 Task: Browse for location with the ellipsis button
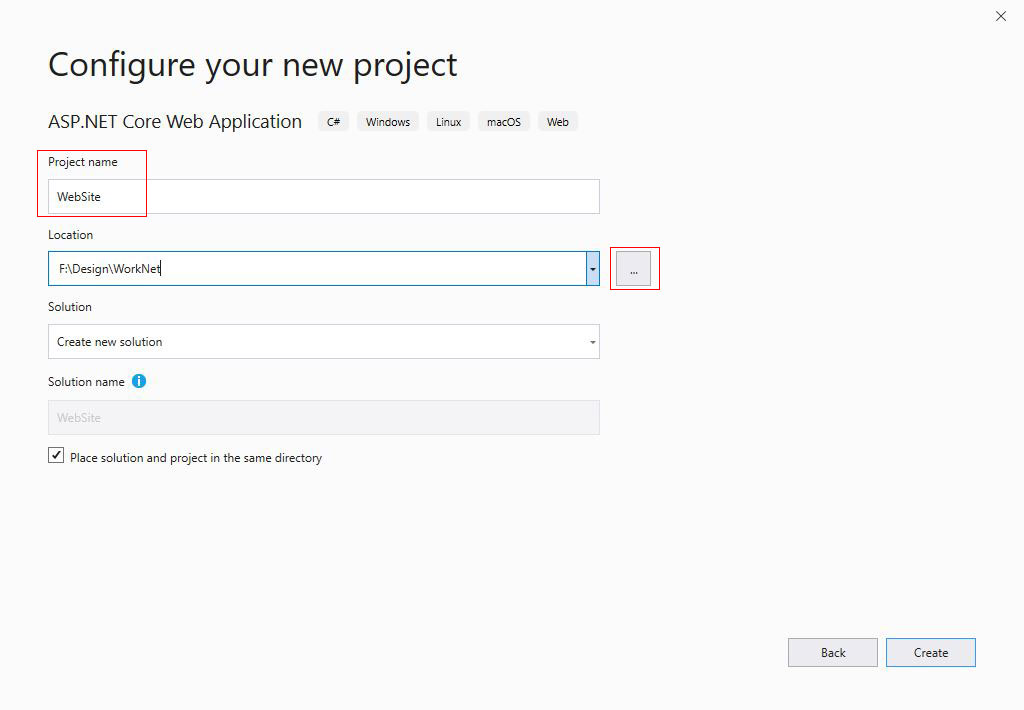point(633,268)
